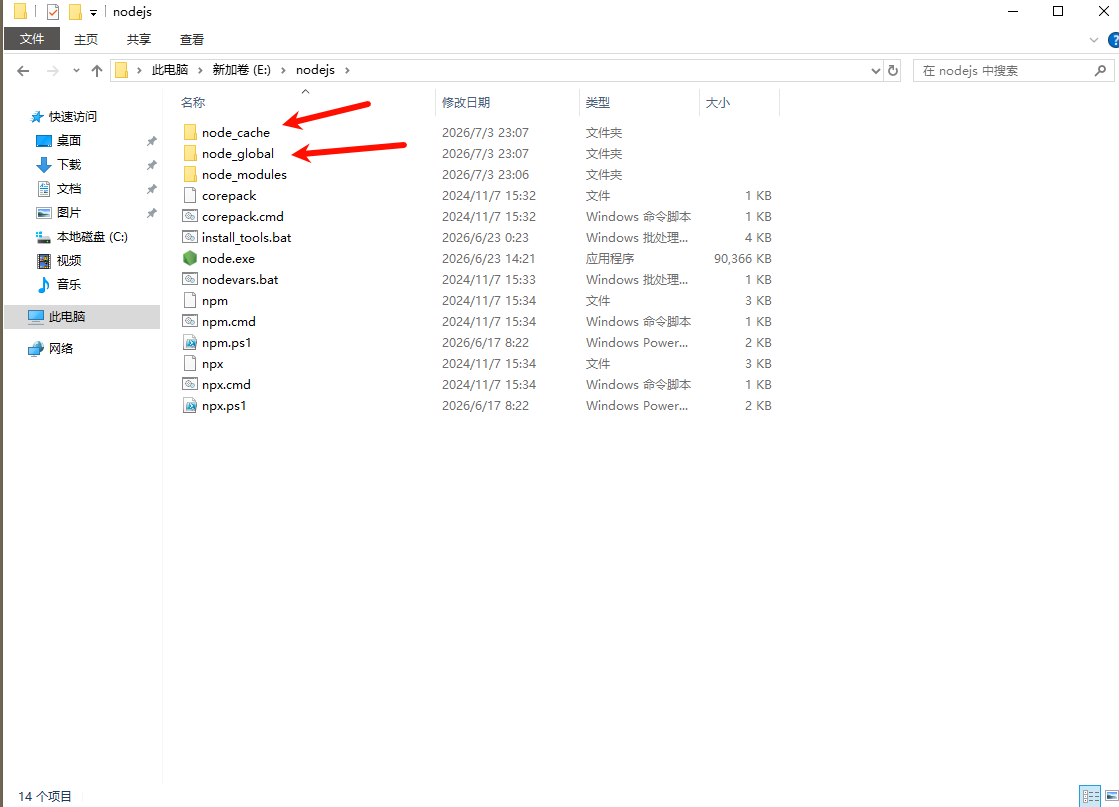
Task: Select the node.exe file name
Action: point(228,258)
